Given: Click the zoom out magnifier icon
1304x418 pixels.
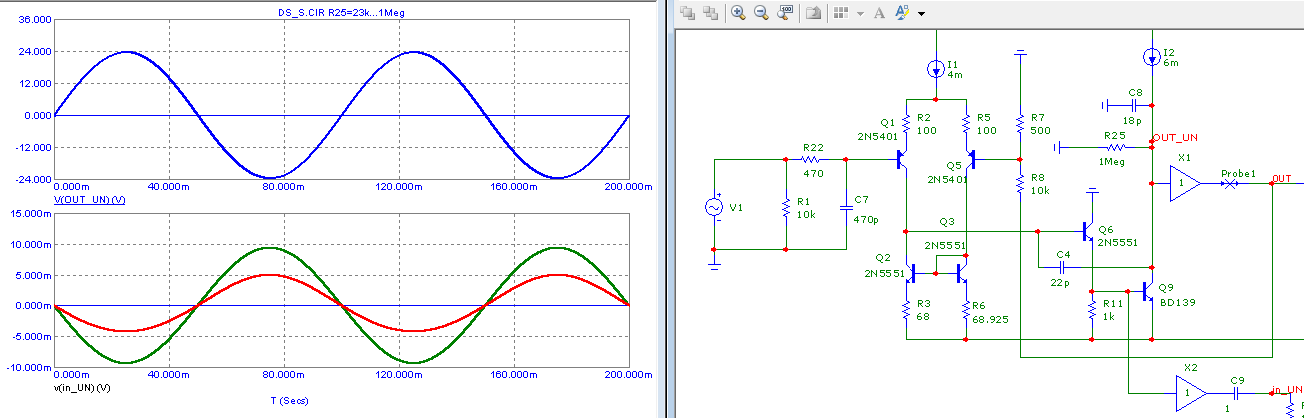Looking at the screenshot, I should [761, 13].
